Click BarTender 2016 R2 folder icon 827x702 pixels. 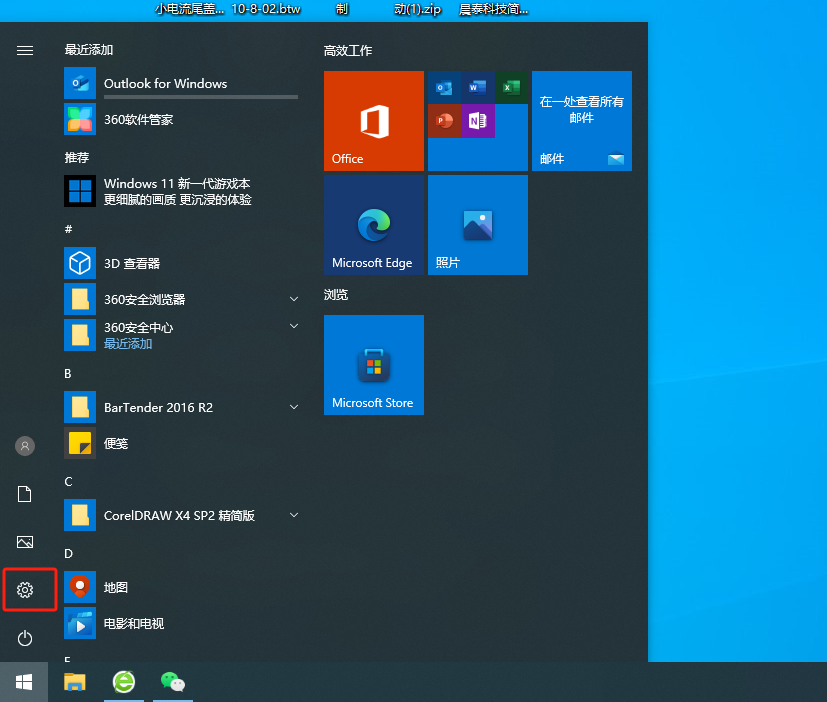(80, 407)
